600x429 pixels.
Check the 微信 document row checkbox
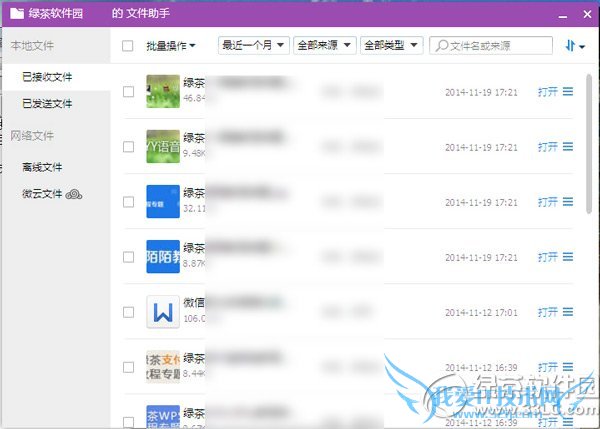click(x=129, y=312)
